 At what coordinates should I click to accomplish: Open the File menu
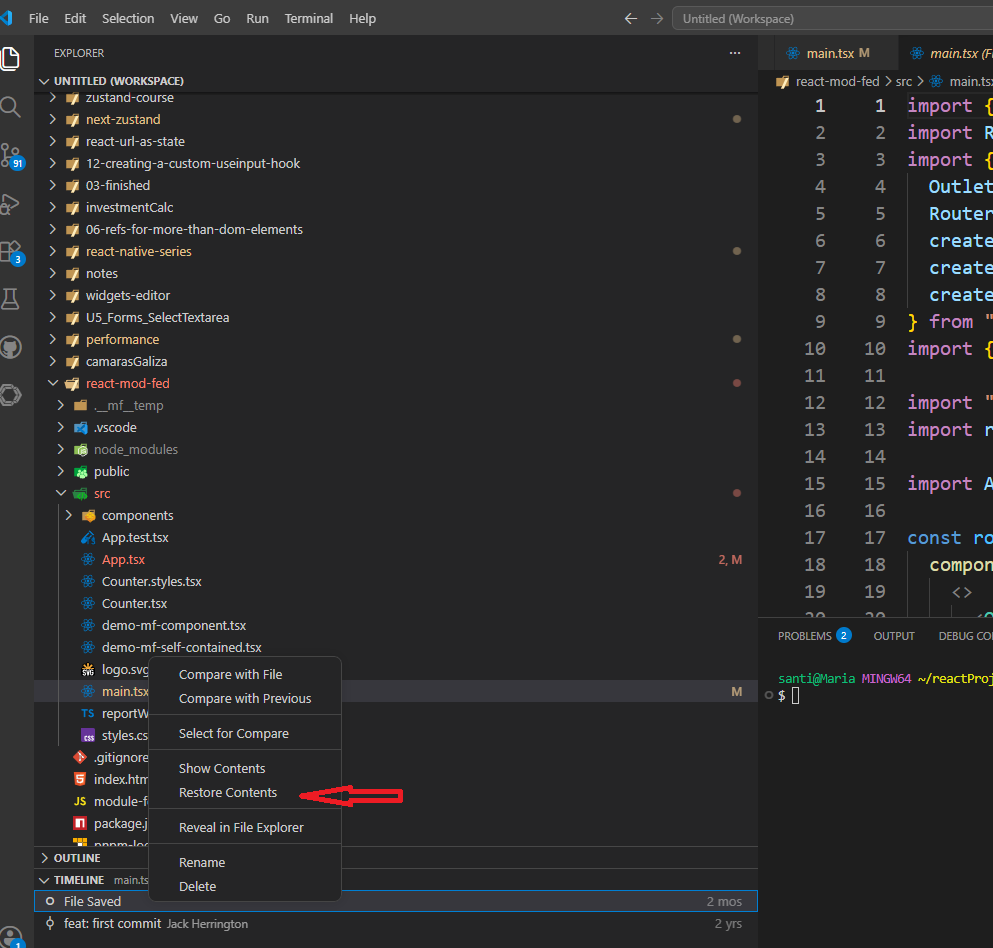(x=39, y=19)
